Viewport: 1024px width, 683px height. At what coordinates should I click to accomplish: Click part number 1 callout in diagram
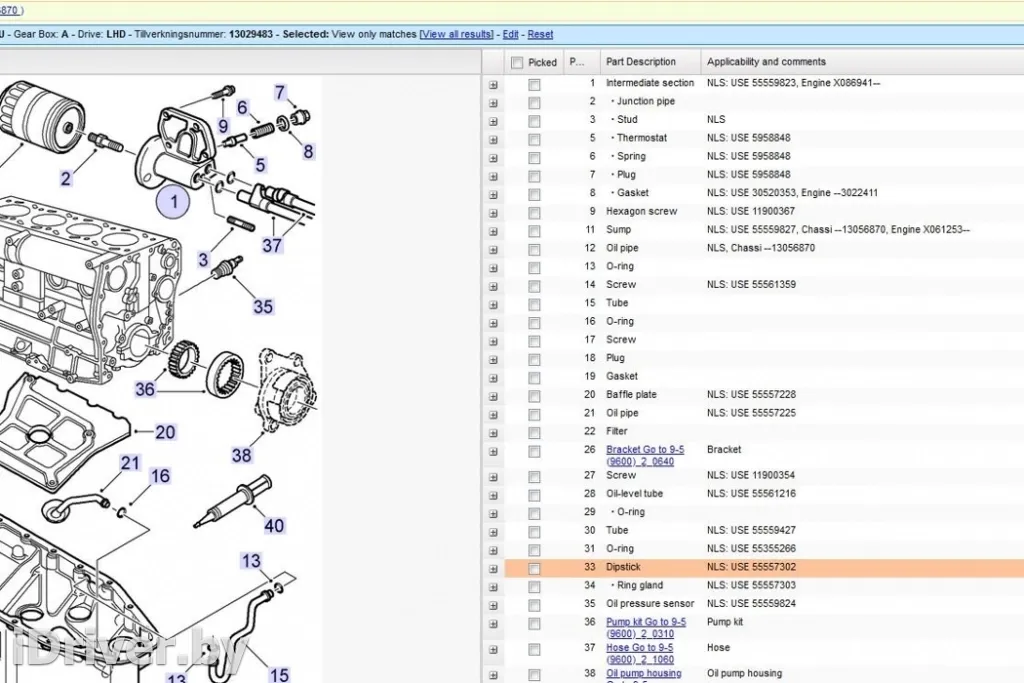click(x=173, y=203)
